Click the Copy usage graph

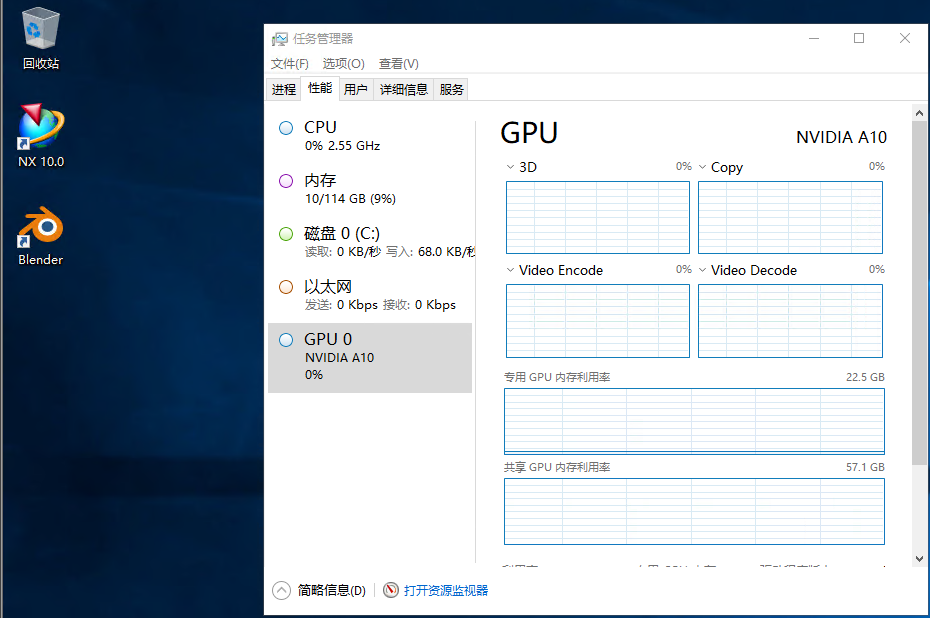tap(790, 218)
